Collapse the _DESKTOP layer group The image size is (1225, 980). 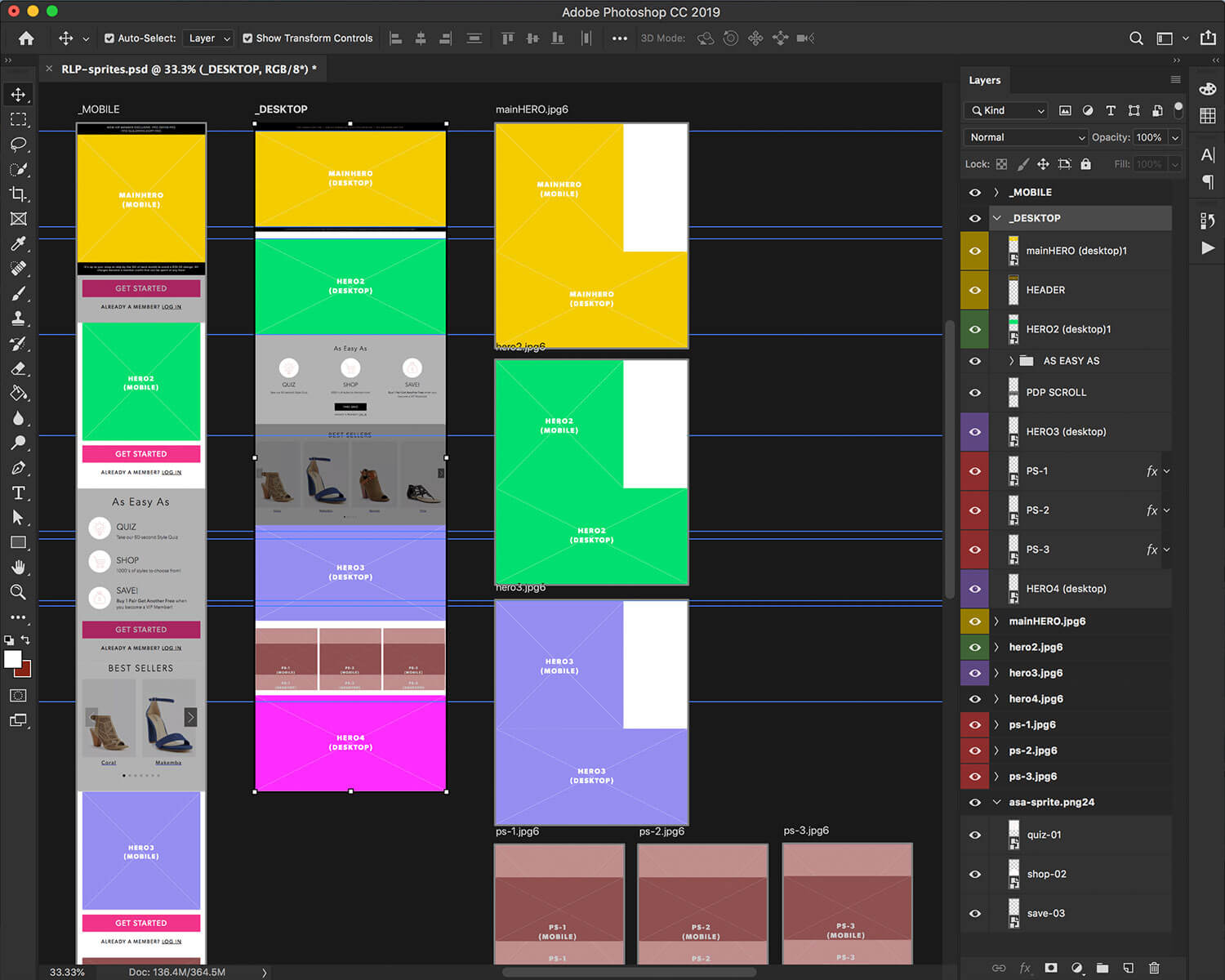tap(996, 218)
